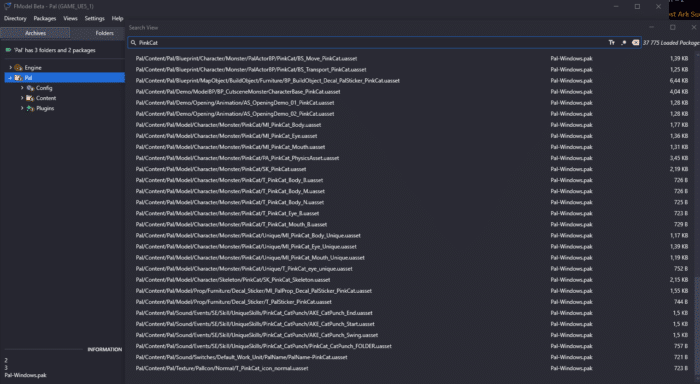
Task: Open the Directory menu
Action: [x=15, y=18]
